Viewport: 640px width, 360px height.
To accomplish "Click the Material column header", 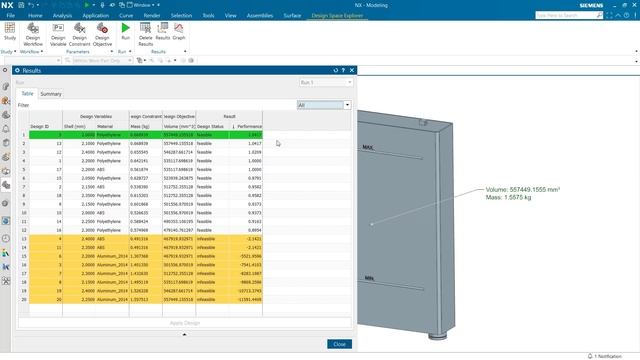I will click(x=112, y=126).
